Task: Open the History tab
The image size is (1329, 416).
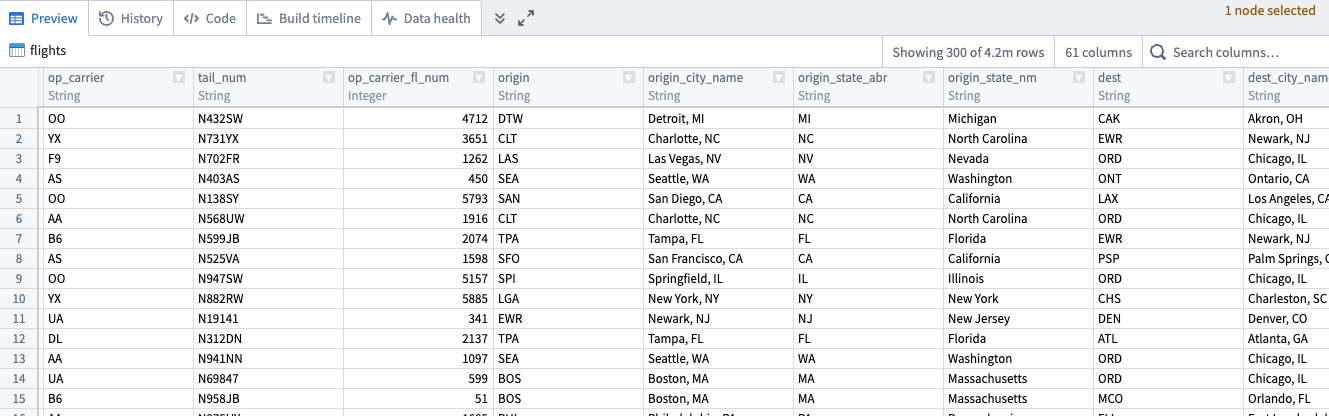Action: pyautogui.click(x=131, y=18)
